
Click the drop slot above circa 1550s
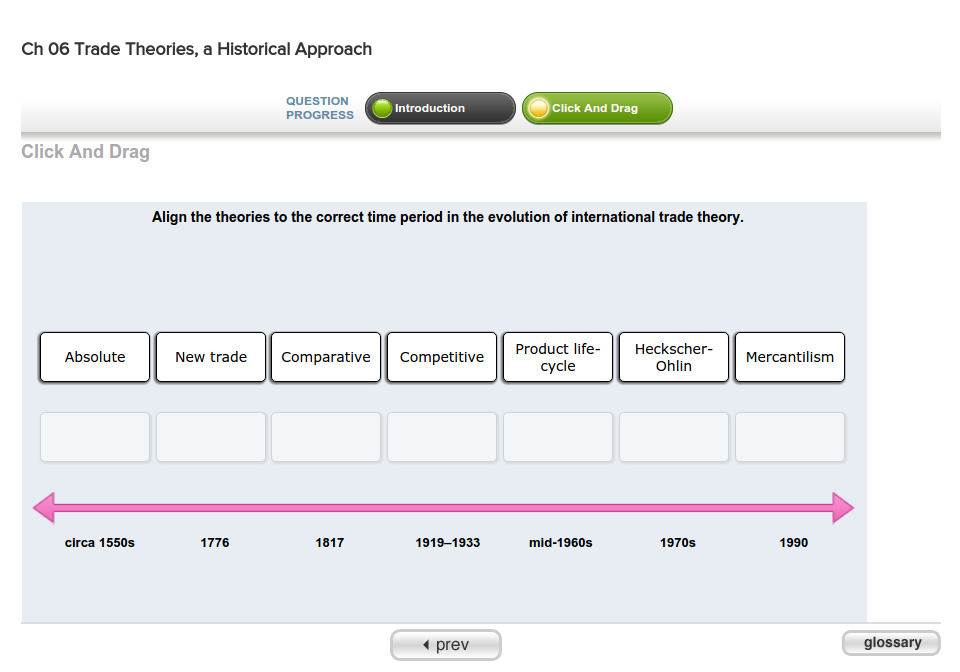[x=94, y=436]
